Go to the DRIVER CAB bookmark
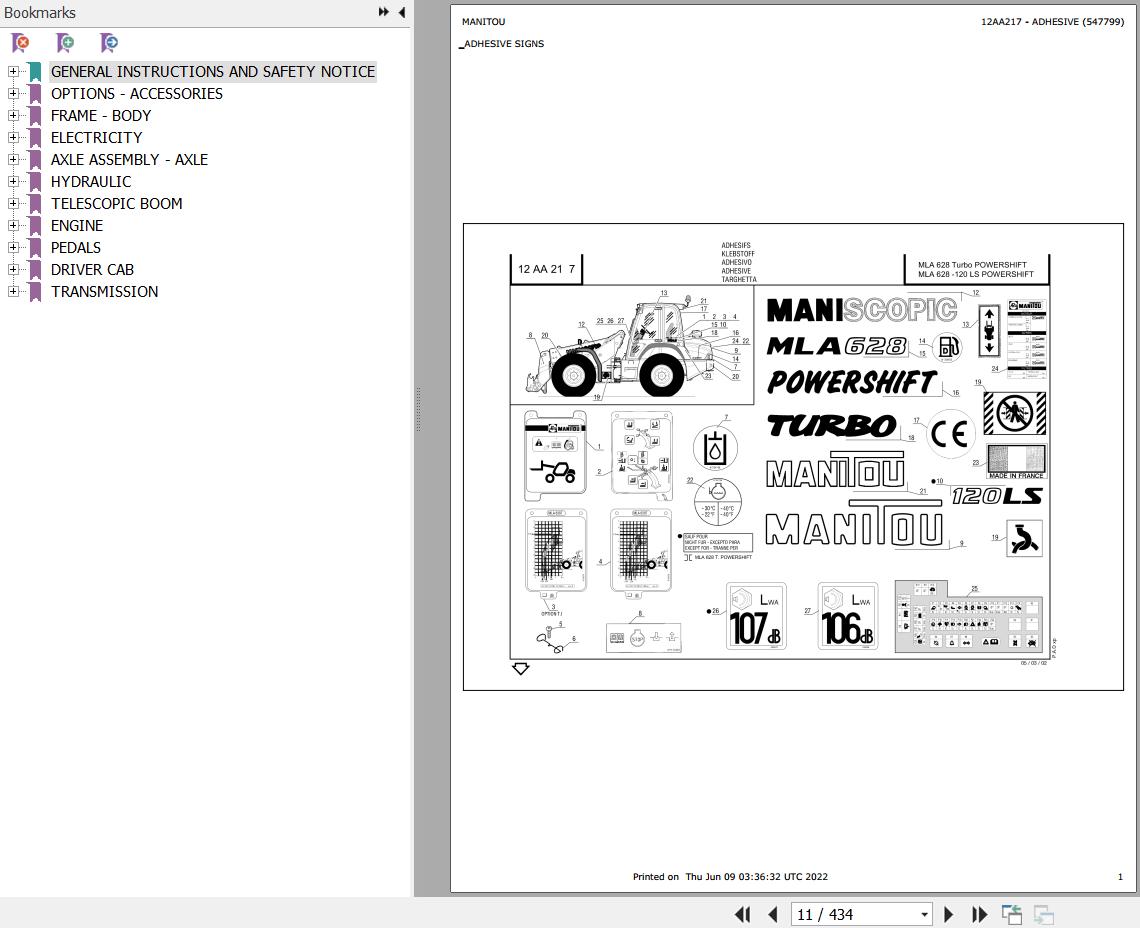The image size is (1140, 928). point(92,269)
